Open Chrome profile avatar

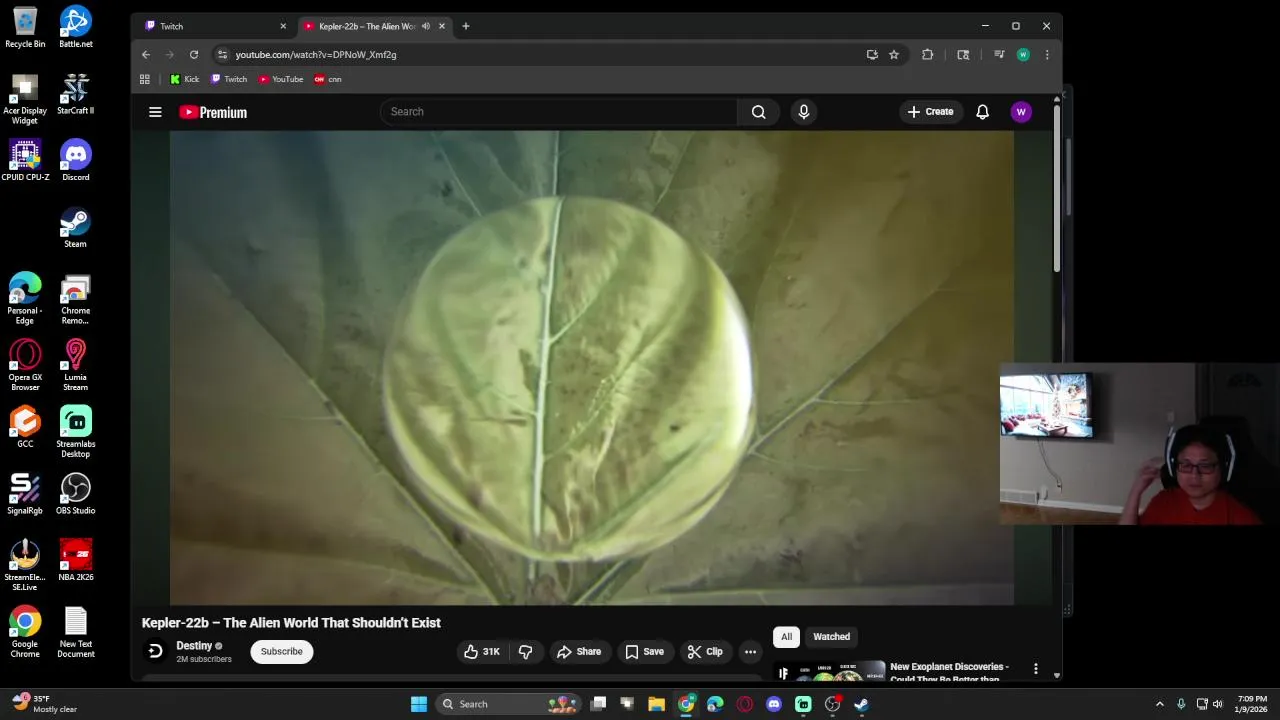[1023, 55]
